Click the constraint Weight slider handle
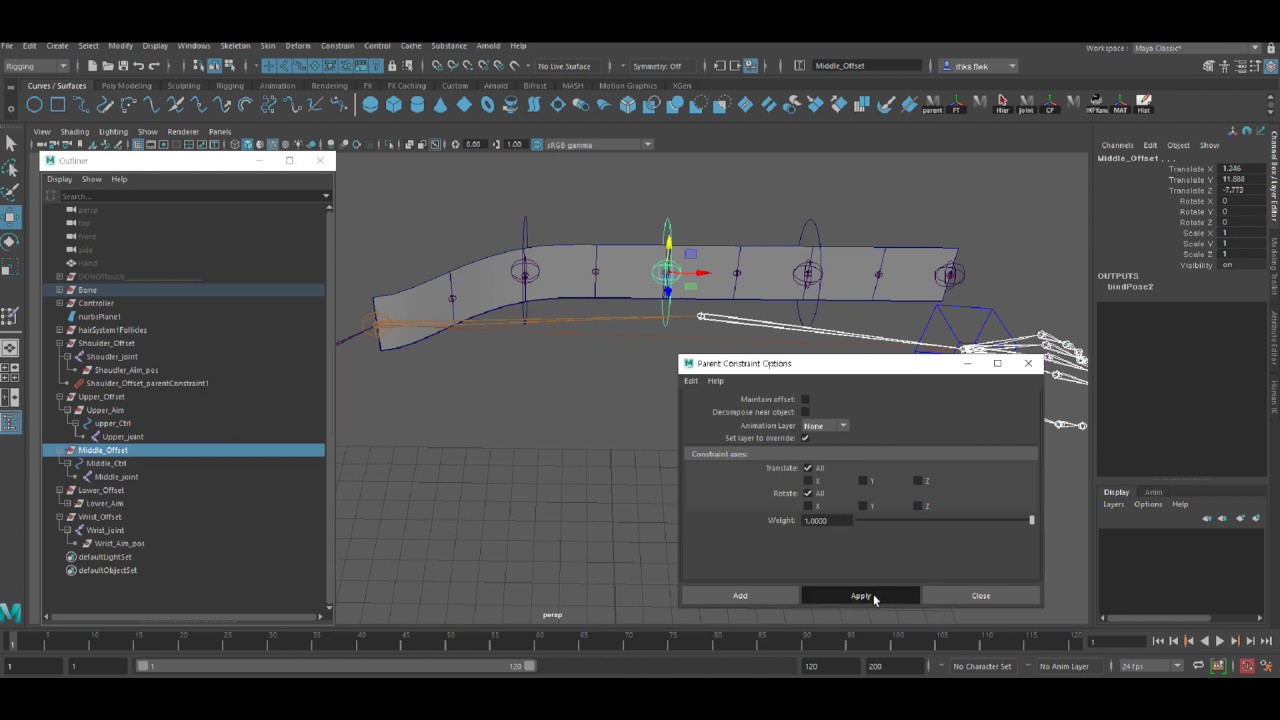Screen dimensions: 1280x720 click(1031, 520)
